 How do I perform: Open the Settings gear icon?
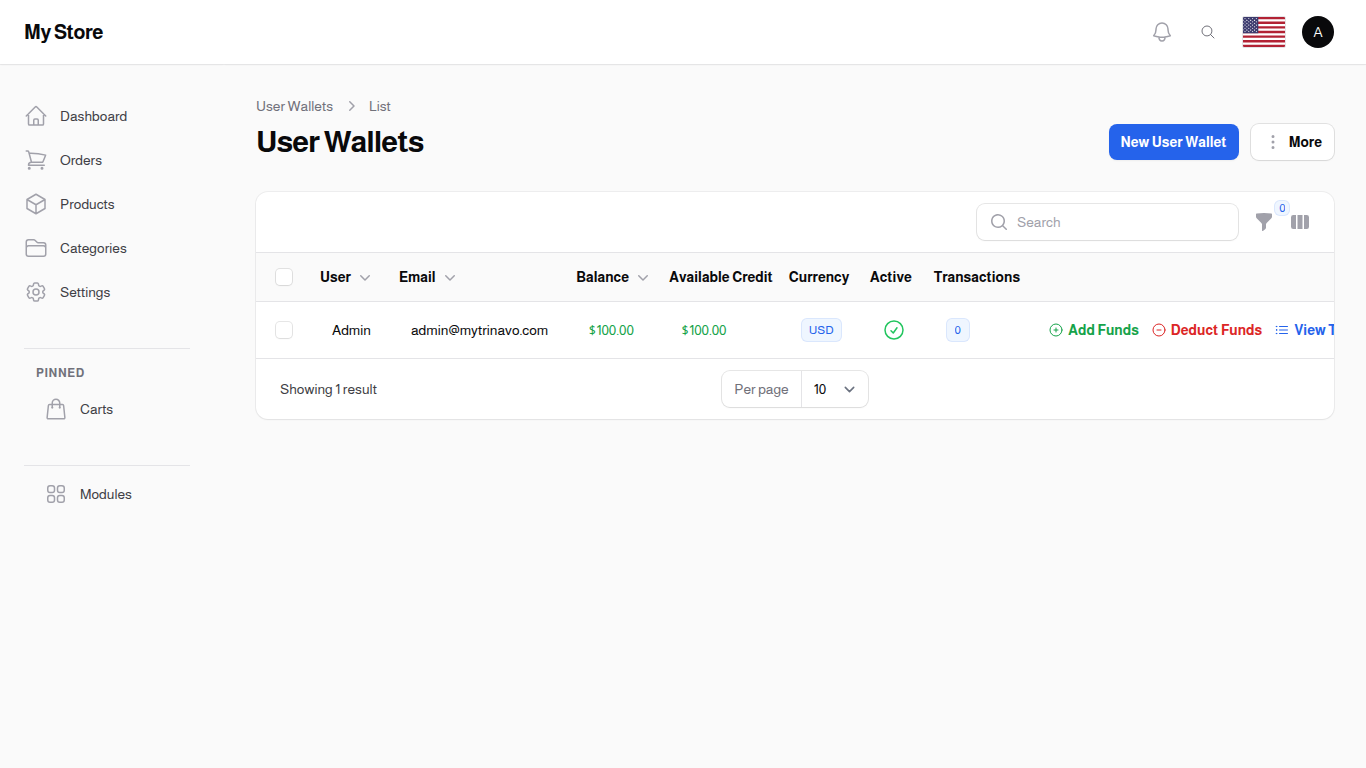(x=36, y=292)
